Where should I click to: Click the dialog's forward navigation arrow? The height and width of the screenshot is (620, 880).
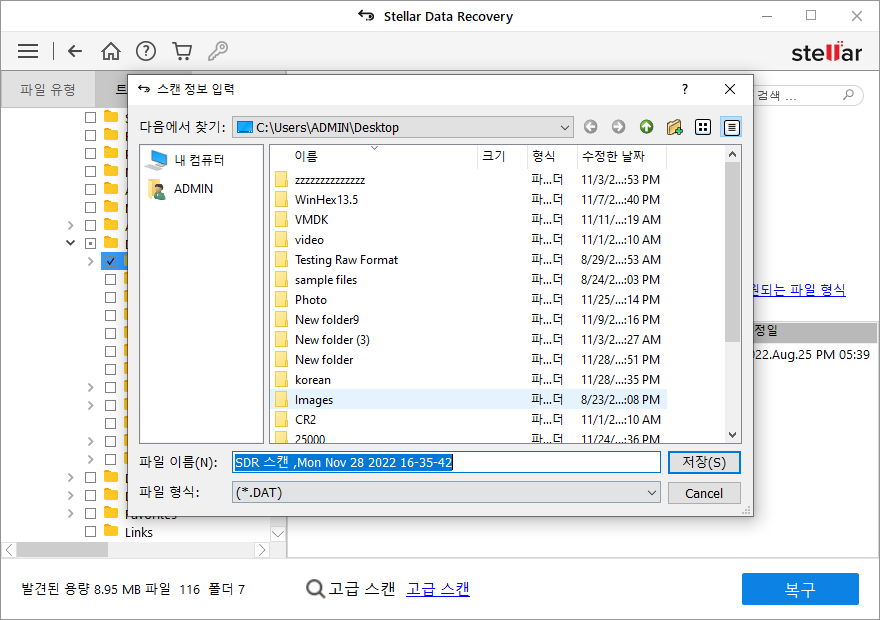[618, 127]
